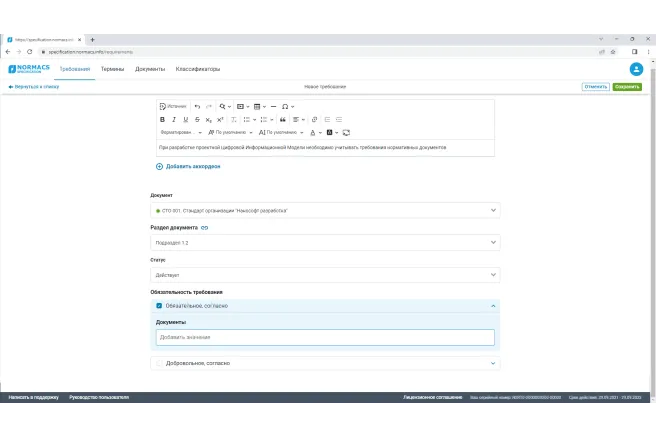The image size is (656, 436).
Task: Click the Добавить аккордеон link
Action: pyautogui.click(x=188, y=166)
